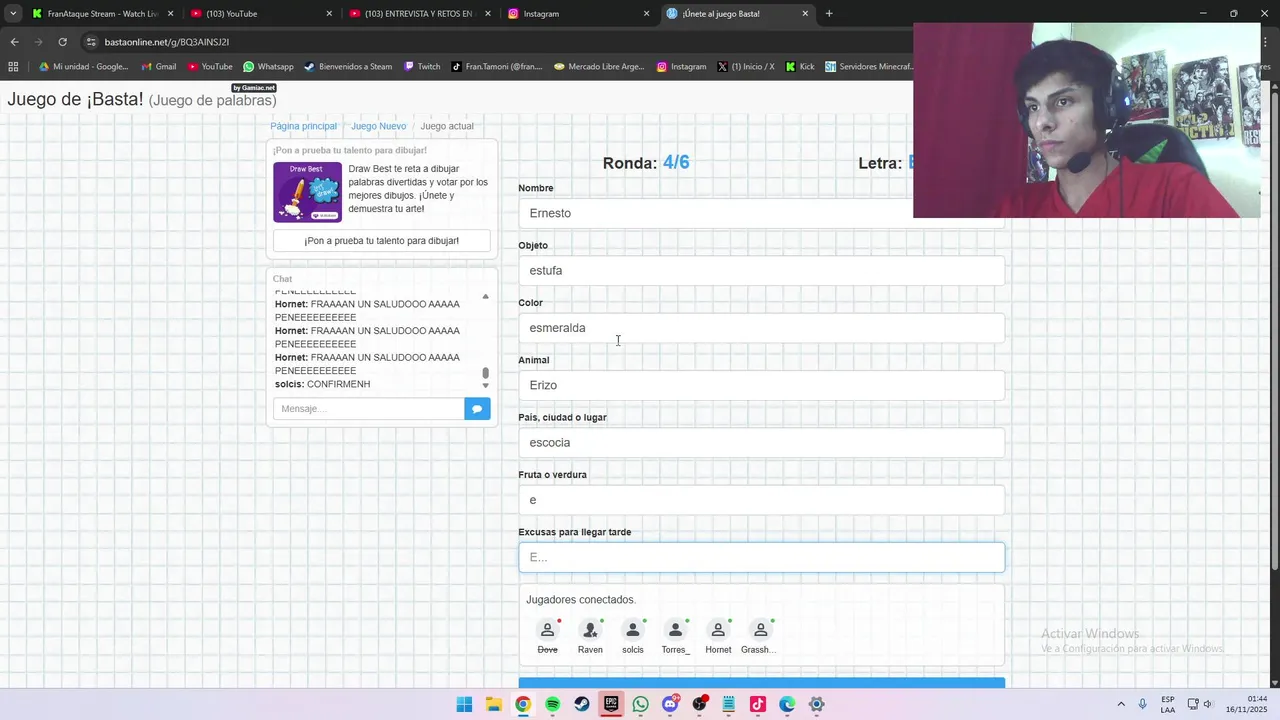Open the TikTok app from the taskbar
This screenshot has width=1280, height=720.
[x=758, y=704]
